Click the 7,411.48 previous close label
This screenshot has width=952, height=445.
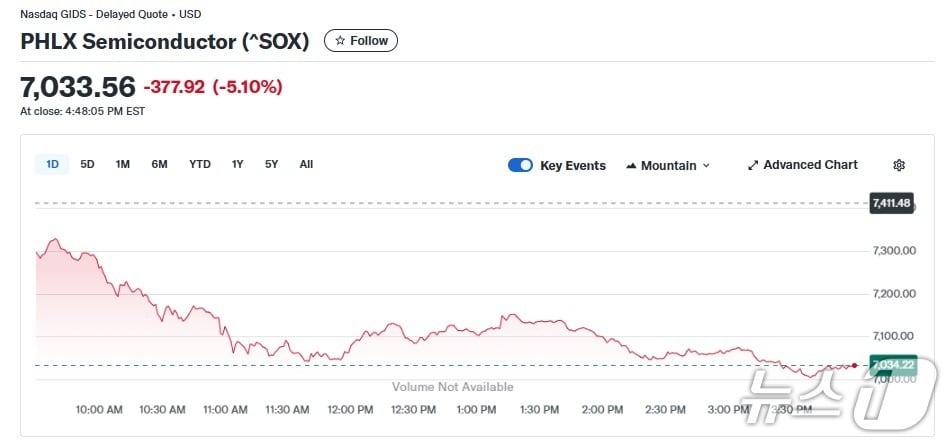tap(890, 203)
